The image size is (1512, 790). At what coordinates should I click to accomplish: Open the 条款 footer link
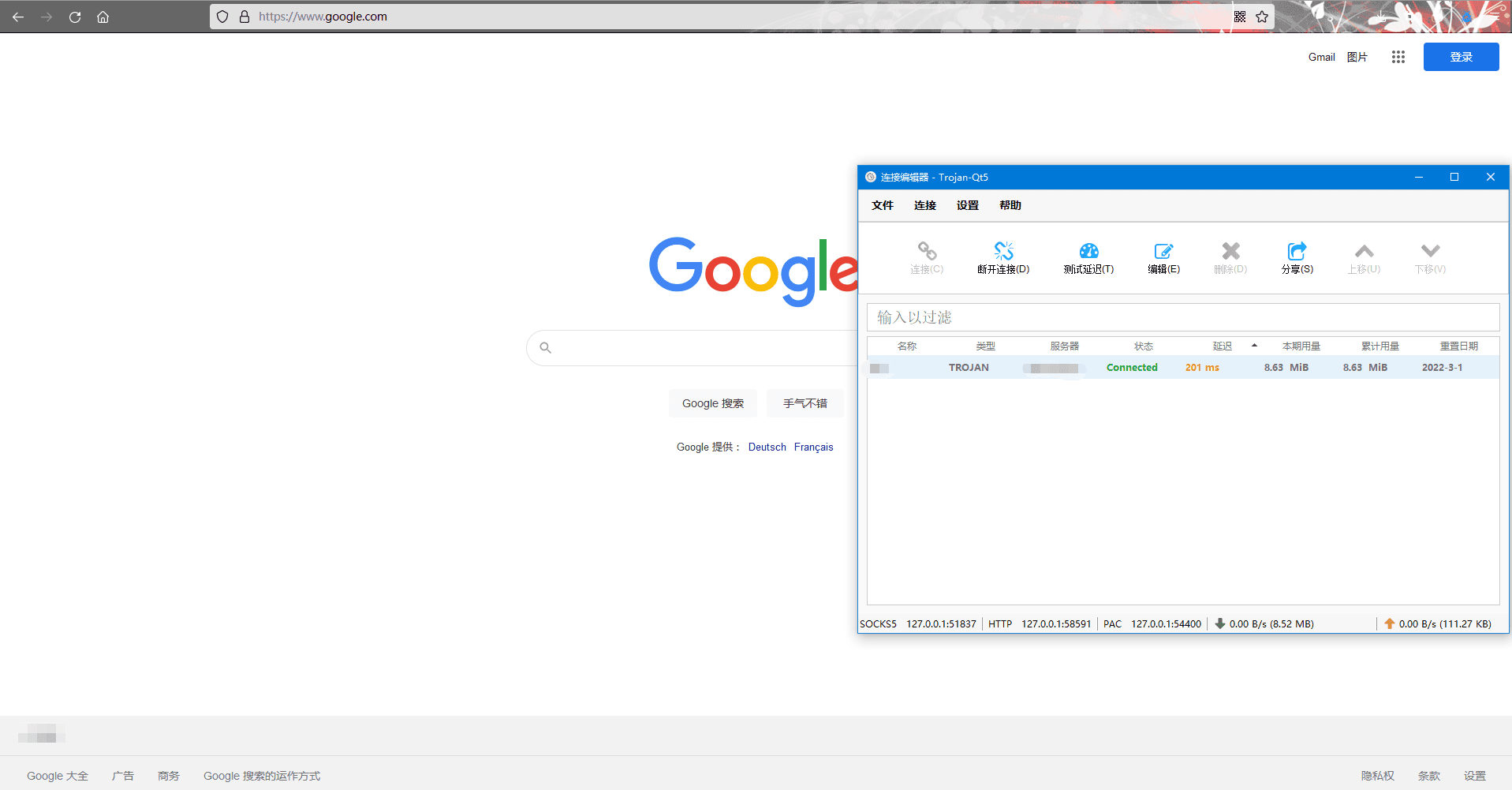(1429, 776)
